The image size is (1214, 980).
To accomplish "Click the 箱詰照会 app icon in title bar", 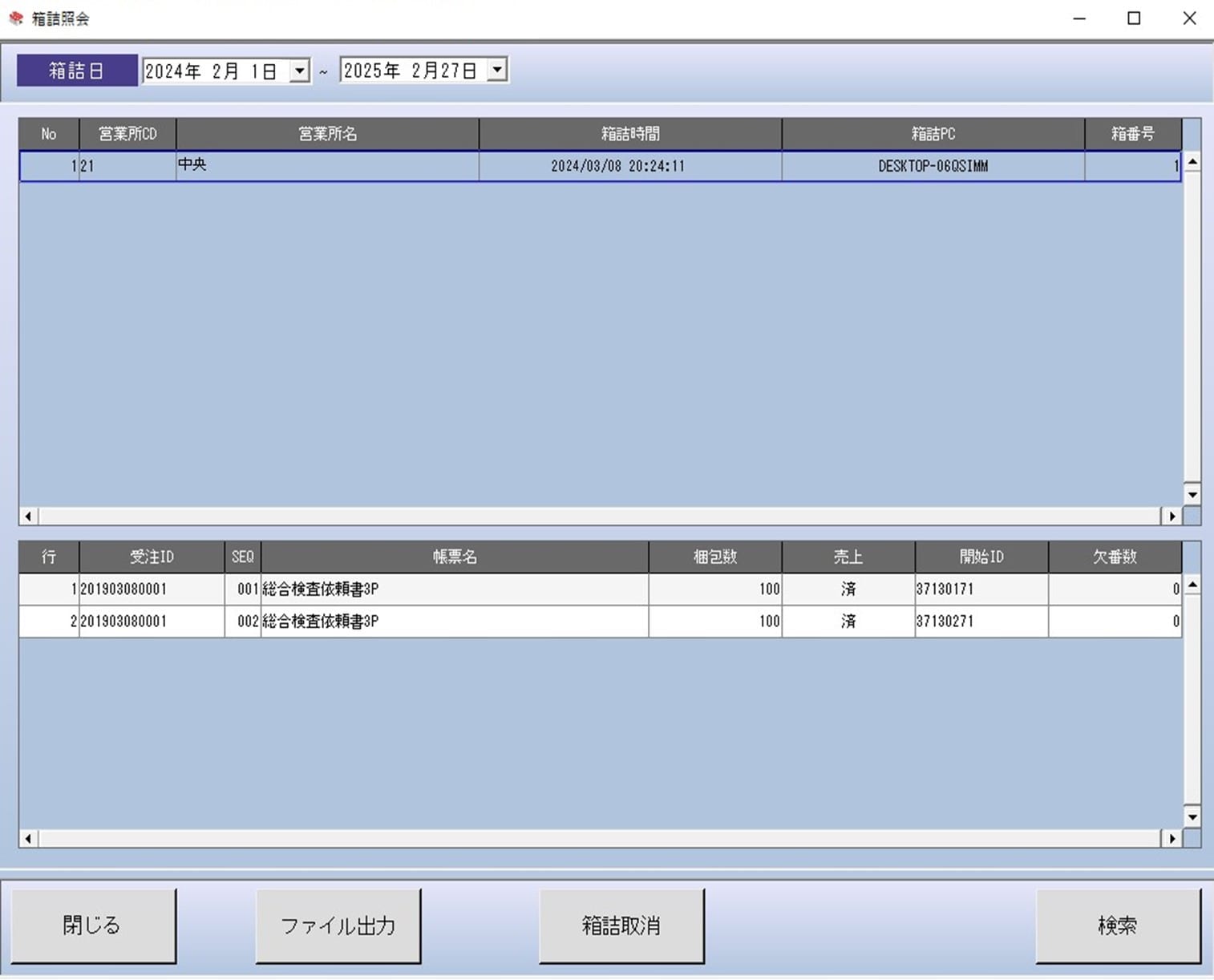I will [16, 18].
